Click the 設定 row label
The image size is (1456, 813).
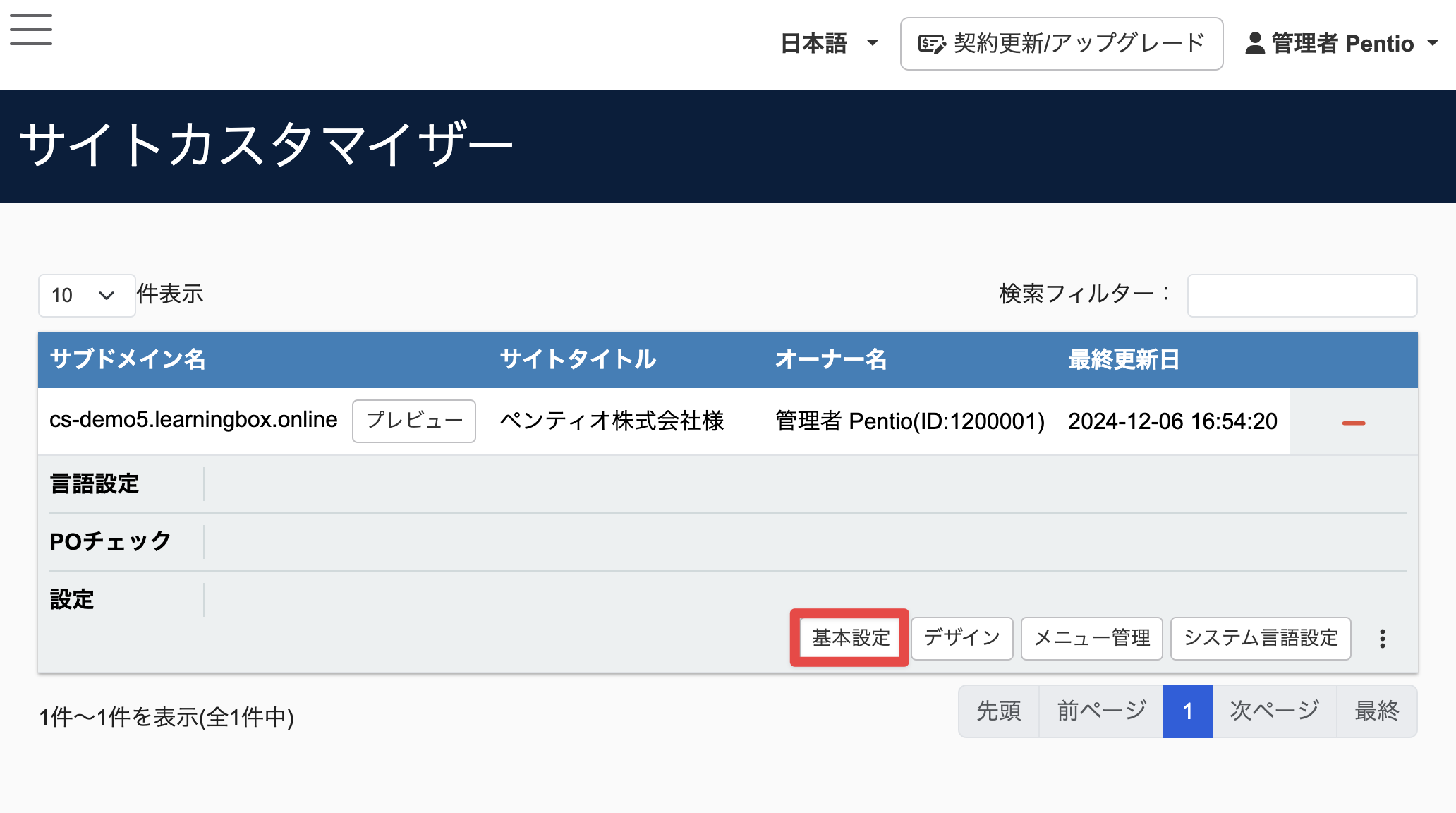tap(72, 600)
